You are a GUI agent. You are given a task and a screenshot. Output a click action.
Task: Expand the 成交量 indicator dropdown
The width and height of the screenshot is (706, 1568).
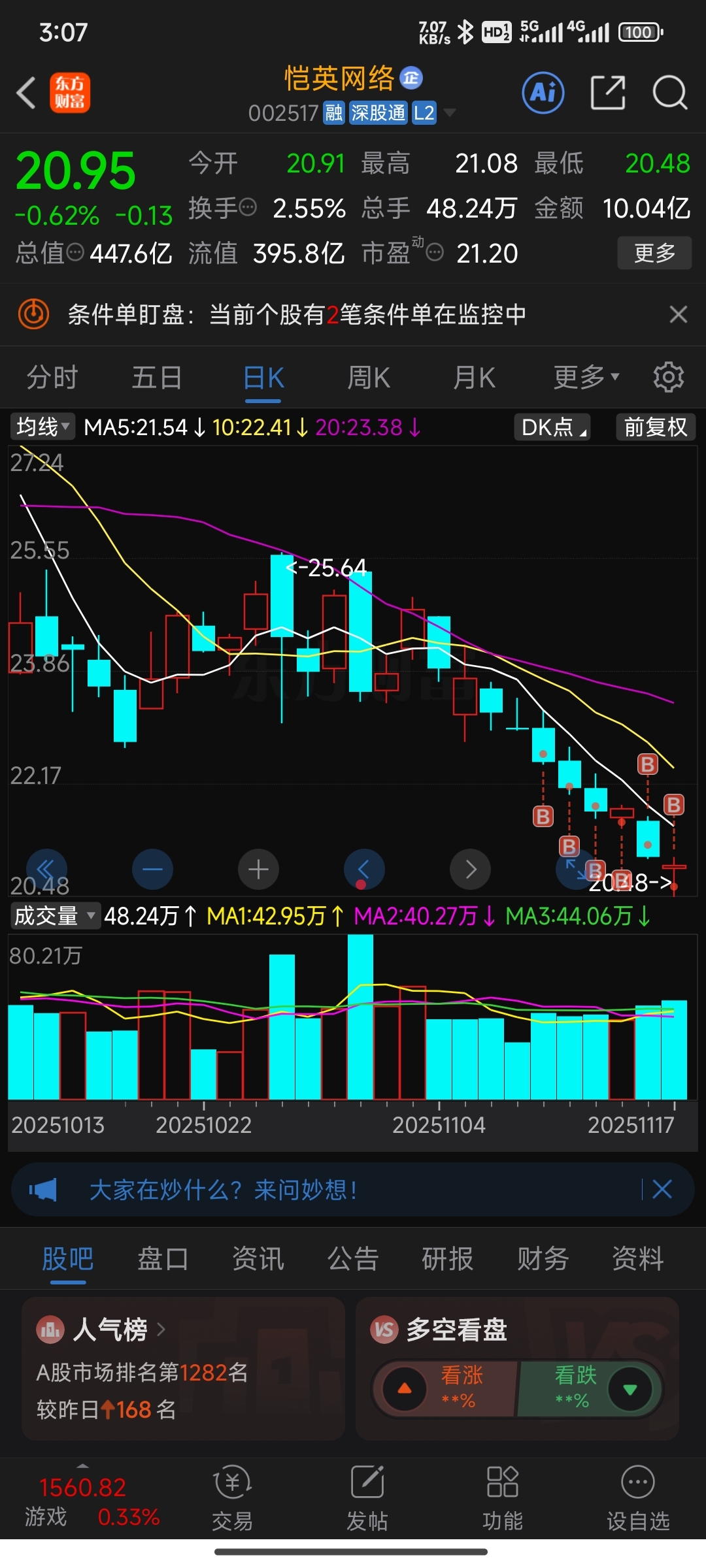[55, 916]
